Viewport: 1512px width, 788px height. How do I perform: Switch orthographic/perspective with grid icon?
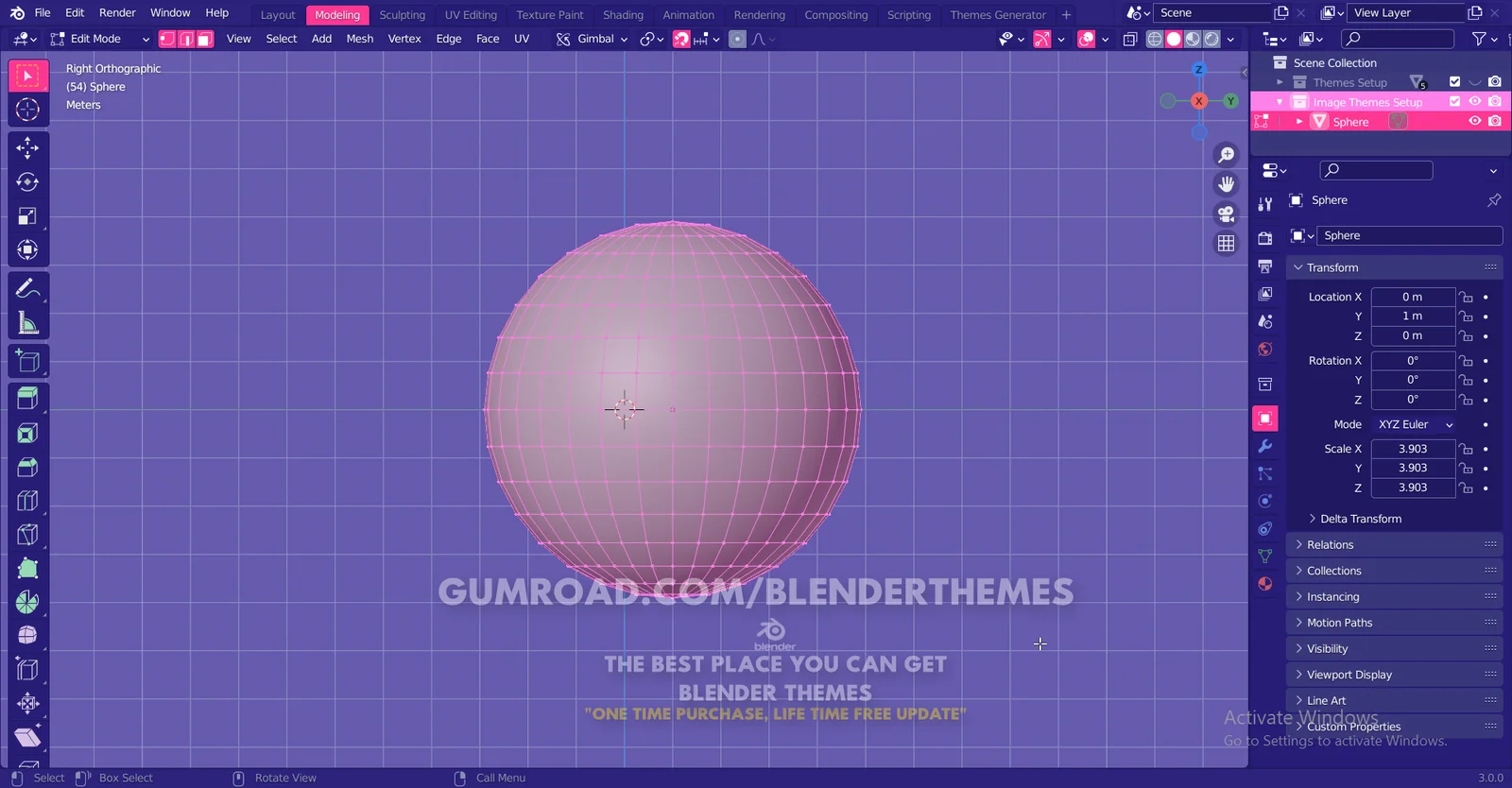(x=1226, y=243)
